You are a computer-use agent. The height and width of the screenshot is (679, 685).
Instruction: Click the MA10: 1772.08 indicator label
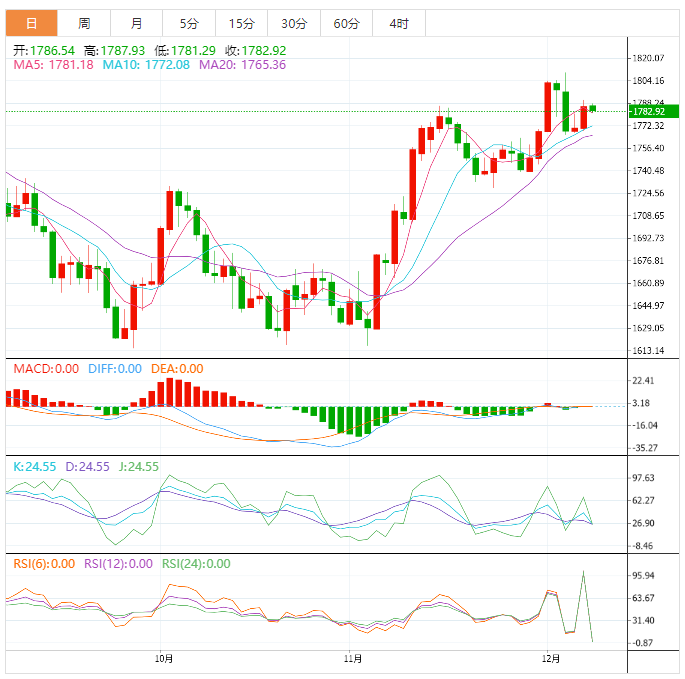click(146, 65)
